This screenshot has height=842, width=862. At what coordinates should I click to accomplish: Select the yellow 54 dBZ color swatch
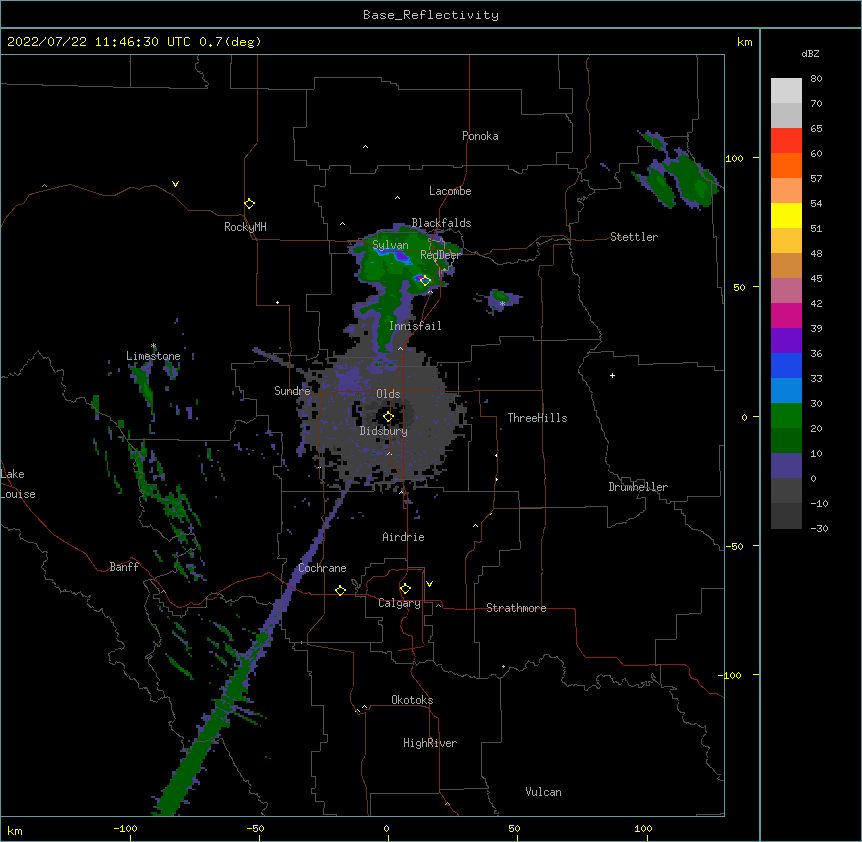pyautogui.click(x=786, y=215)
